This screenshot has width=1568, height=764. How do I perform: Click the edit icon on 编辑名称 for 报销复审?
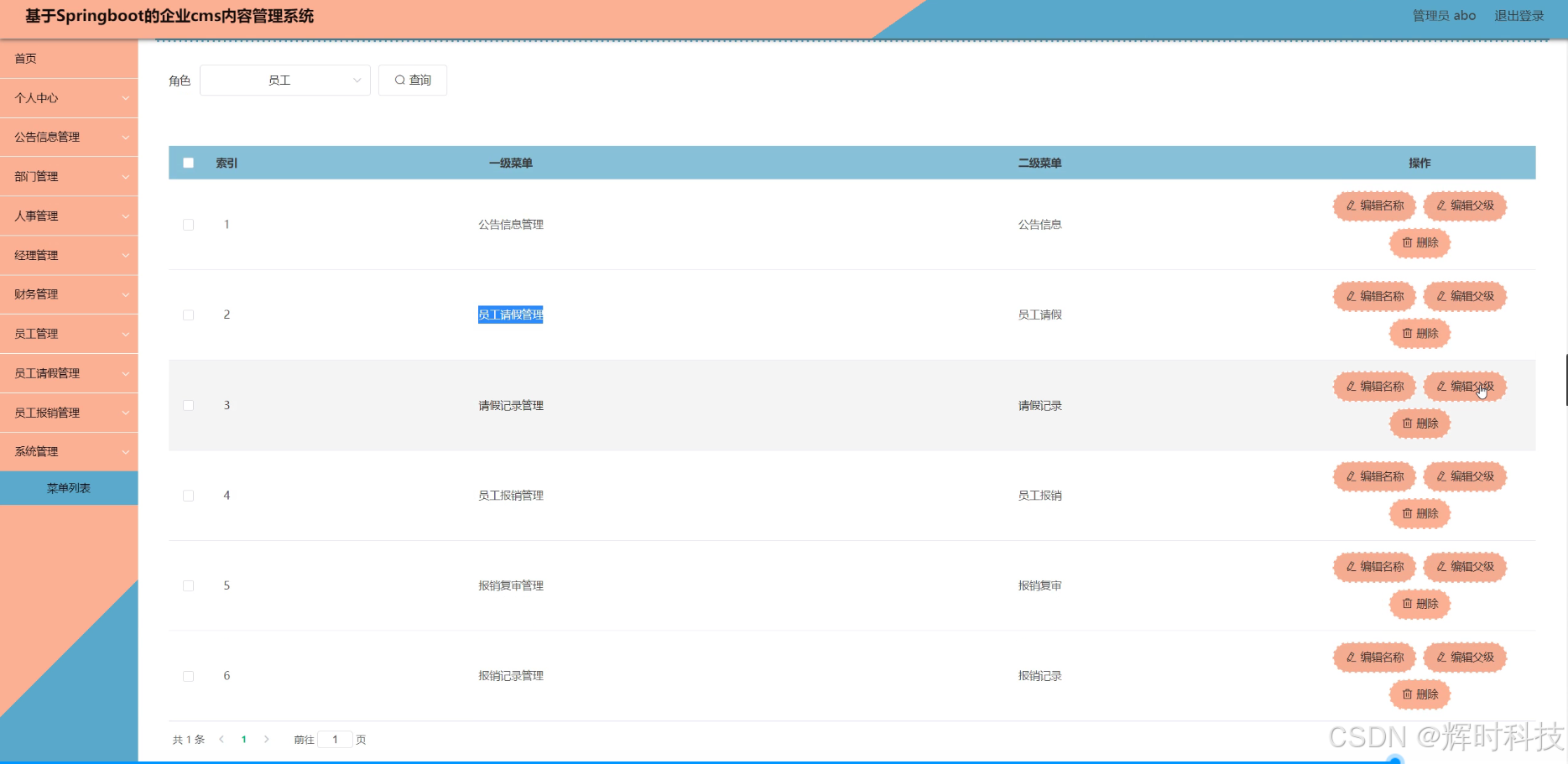click(1351, 567)
